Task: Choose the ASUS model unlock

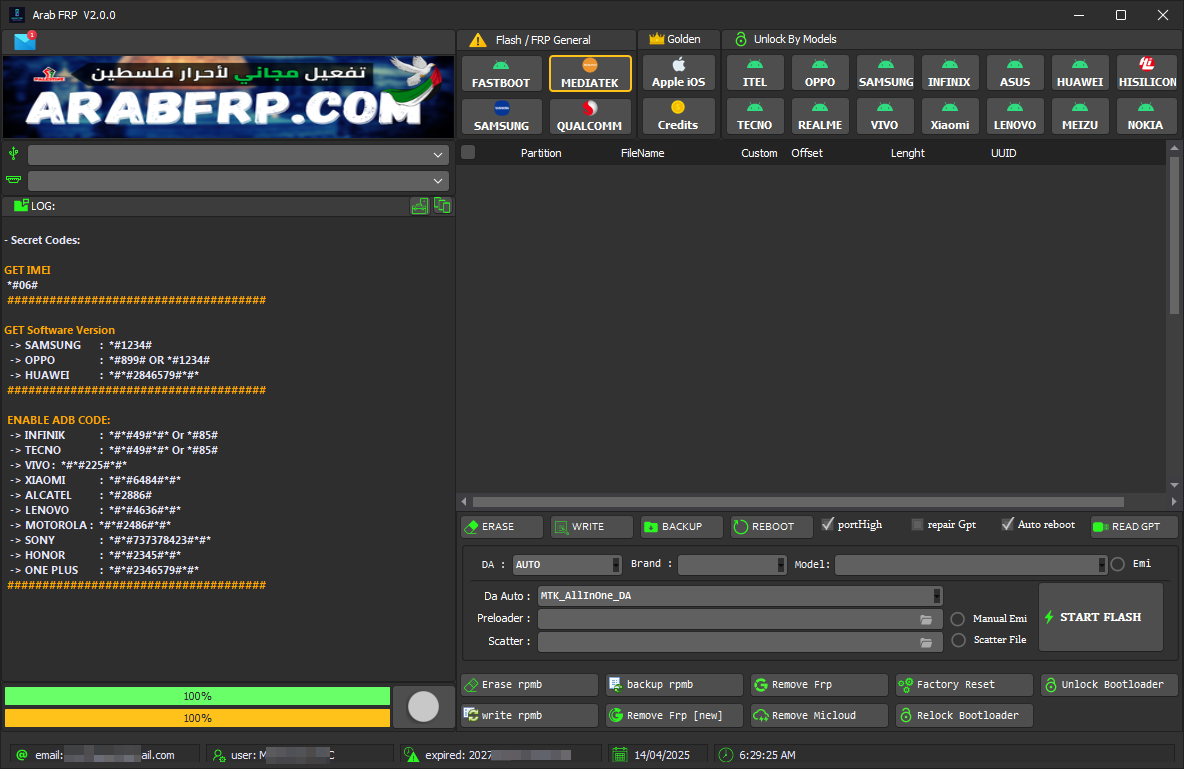Action: [1015, 73]
